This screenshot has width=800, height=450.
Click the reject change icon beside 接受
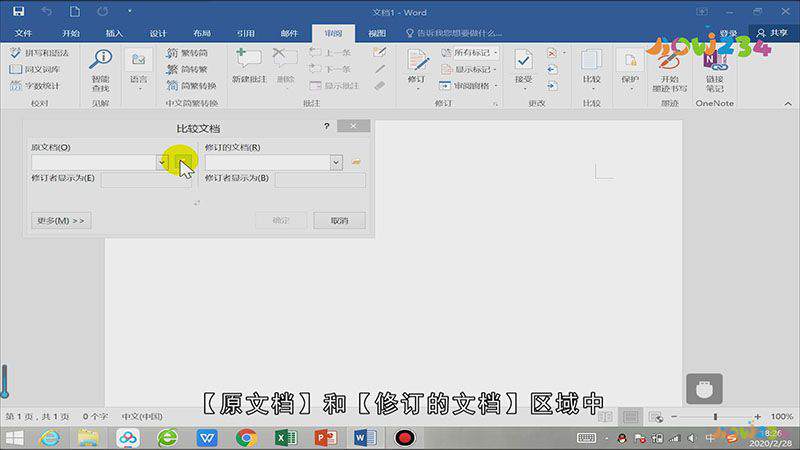[x=552, y=53]
